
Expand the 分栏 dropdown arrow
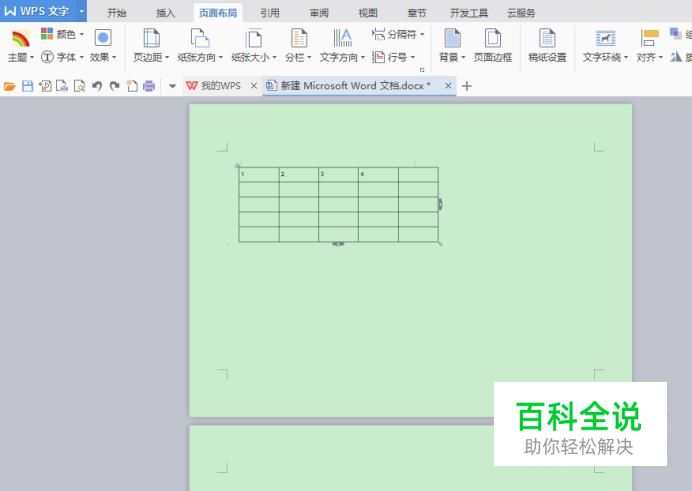(309, 57)
